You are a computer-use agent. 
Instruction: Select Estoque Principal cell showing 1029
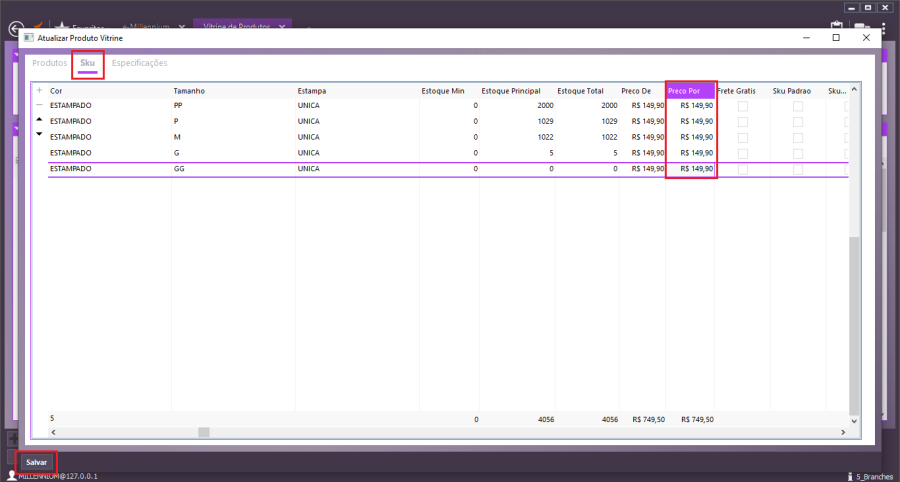pos(518,121)
